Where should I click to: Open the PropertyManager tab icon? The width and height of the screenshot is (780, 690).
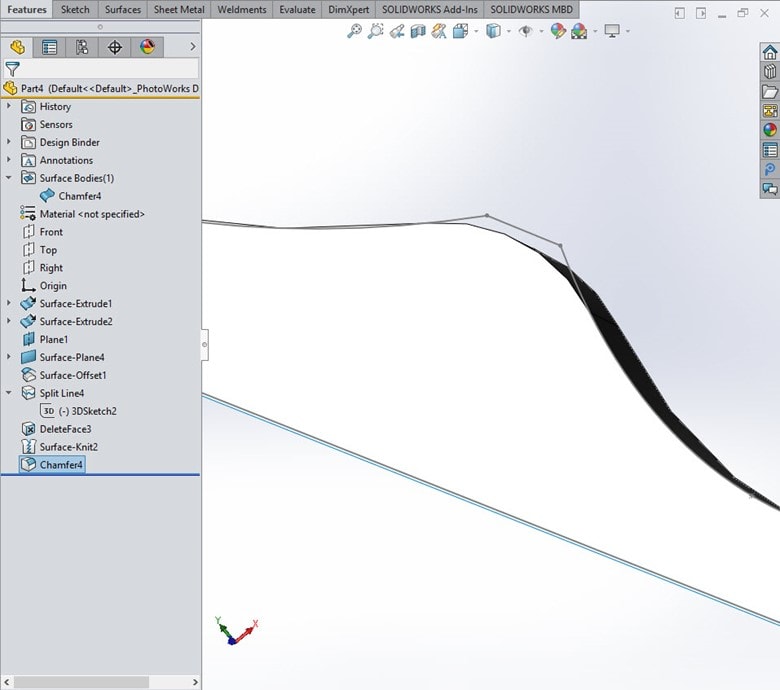click(x=49, y=47)
